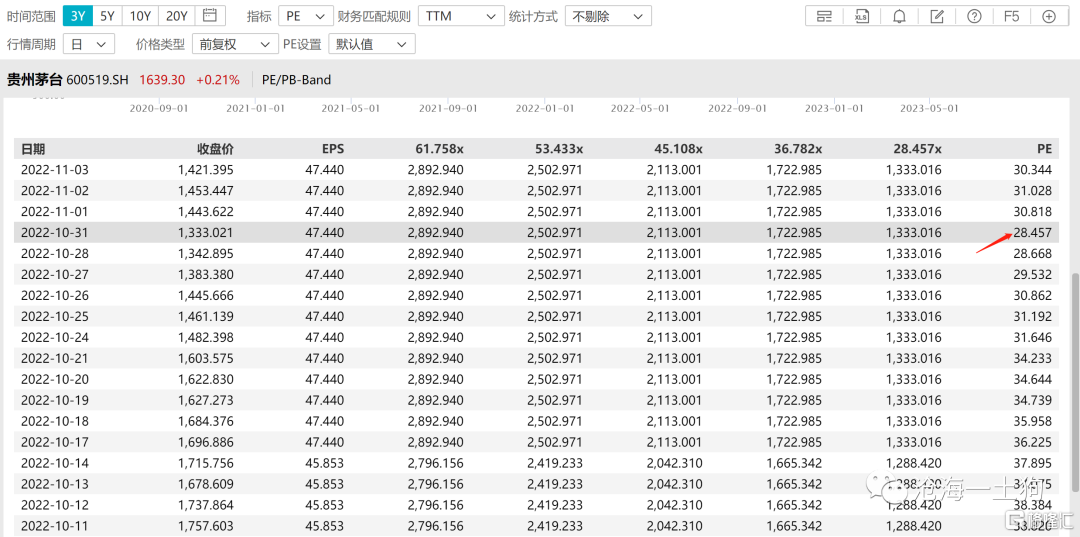This screenshot has width=1080, height=537.
Task: Open the 前复权 price type dropdown
Action: pyautogui.click(x=234, y=45)
